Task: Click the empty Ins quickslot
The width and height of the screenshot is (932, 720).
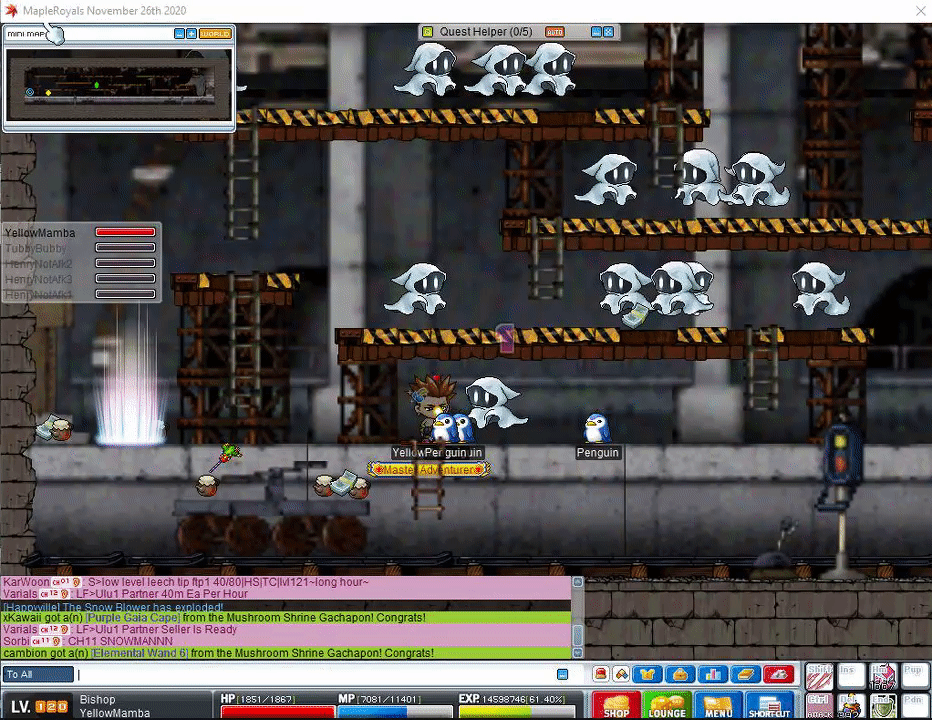Action: [851, 677]
